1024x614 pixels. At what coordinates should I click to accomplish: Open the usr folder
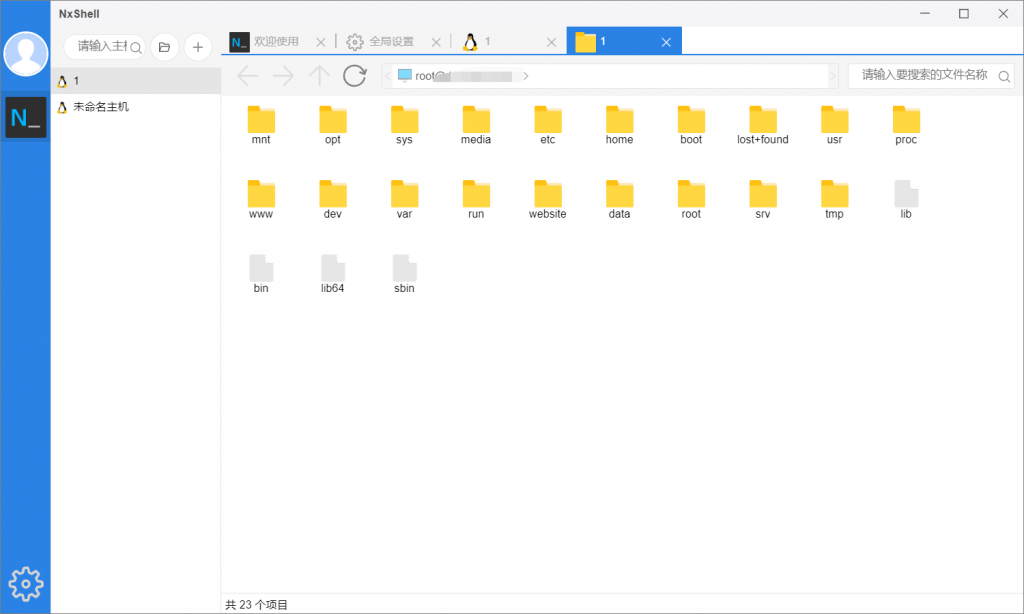coord(835,125)
